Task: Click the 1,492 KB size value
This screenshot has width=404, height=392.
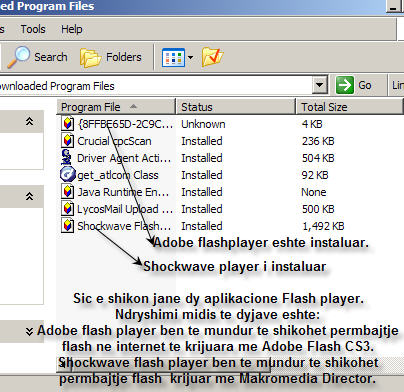Action: click(x=323, y=226)
